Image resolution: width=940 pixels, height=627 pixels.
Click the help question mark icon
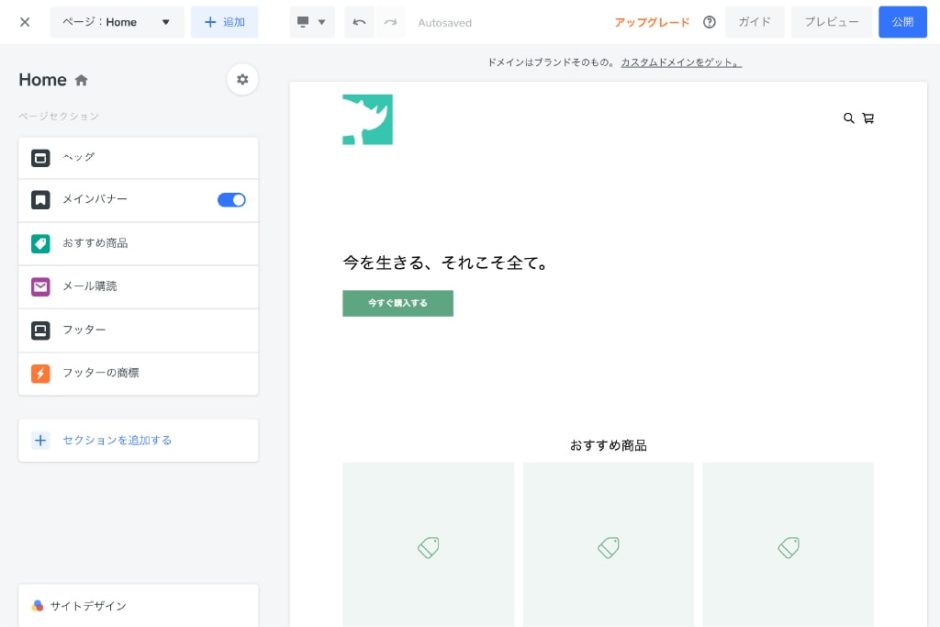709,22
